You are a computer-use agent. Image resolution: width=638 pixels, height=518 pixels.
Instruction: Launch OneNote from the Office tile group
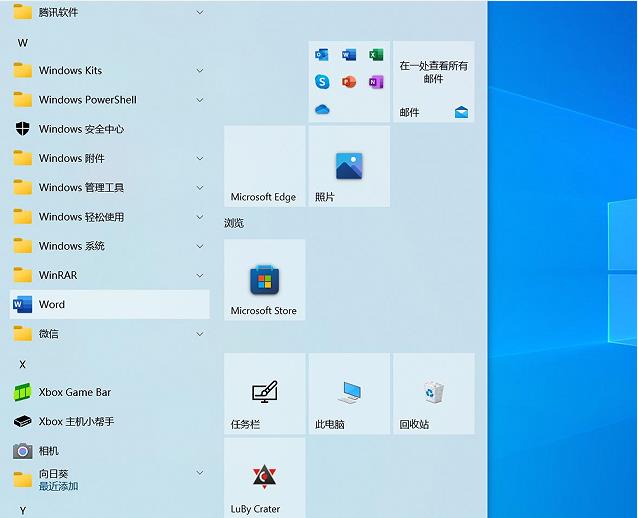point(376,82)
